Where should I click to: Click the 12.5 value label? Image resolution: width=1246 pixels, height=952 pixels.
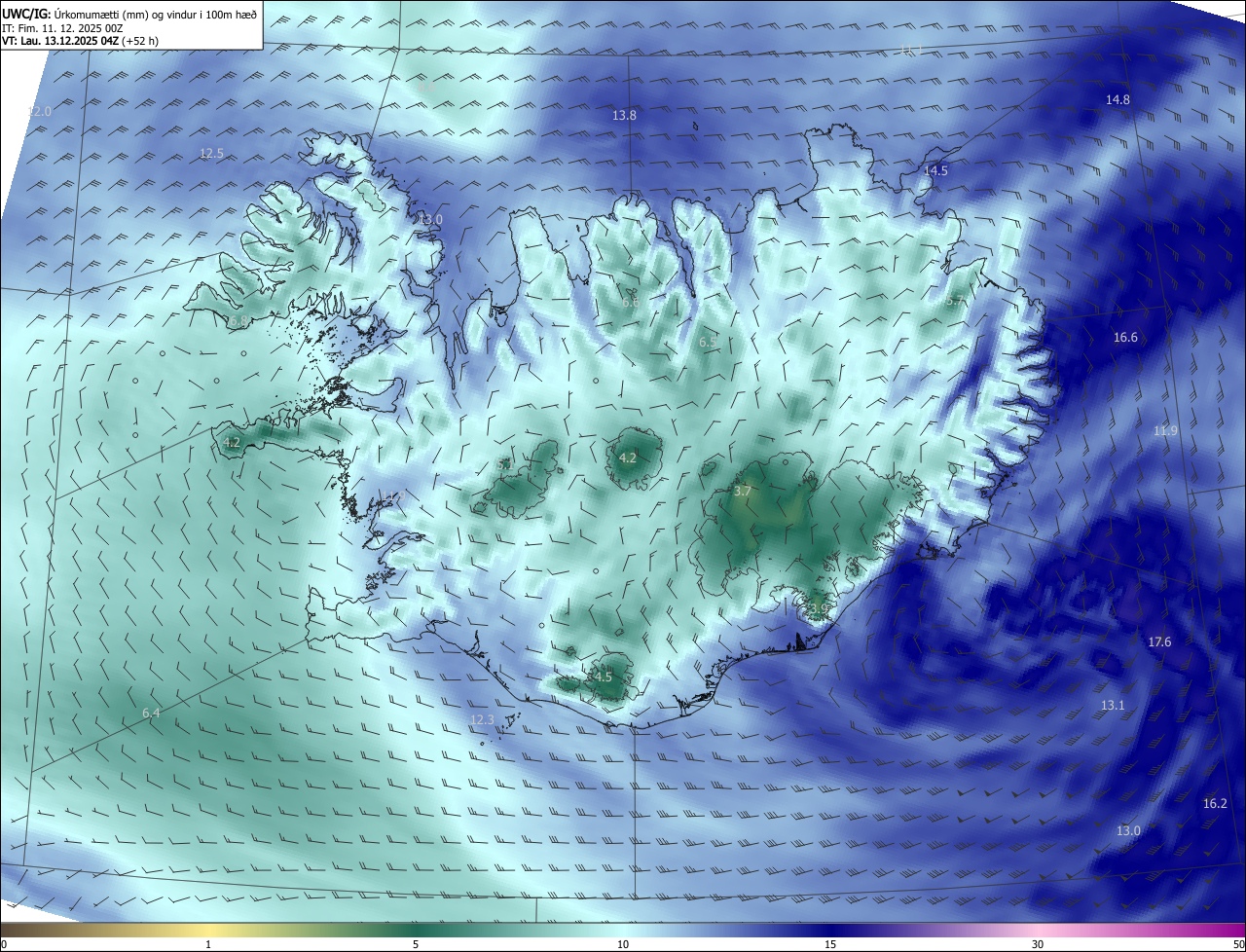[211, 154]
